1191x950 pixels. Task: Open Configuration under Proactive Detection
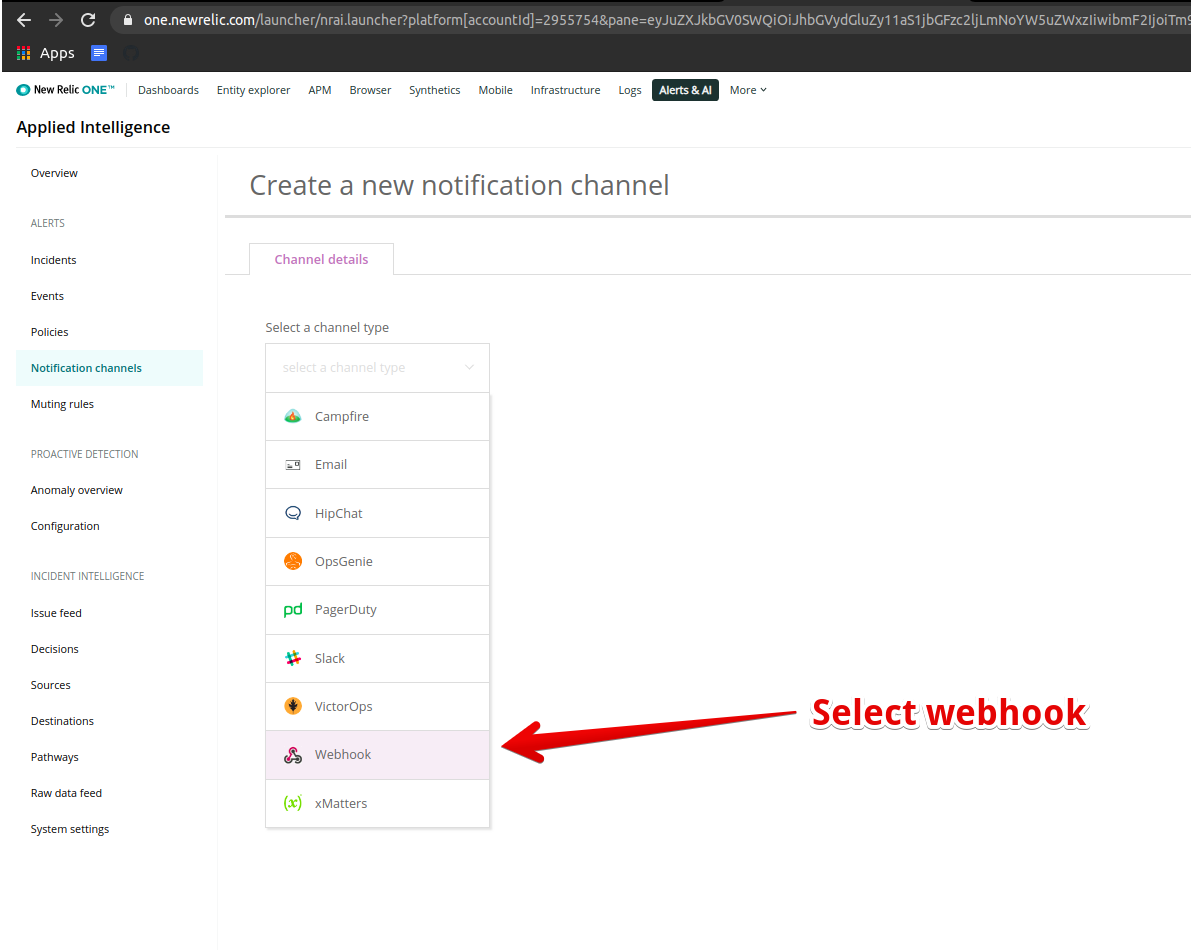click(65, 526)
